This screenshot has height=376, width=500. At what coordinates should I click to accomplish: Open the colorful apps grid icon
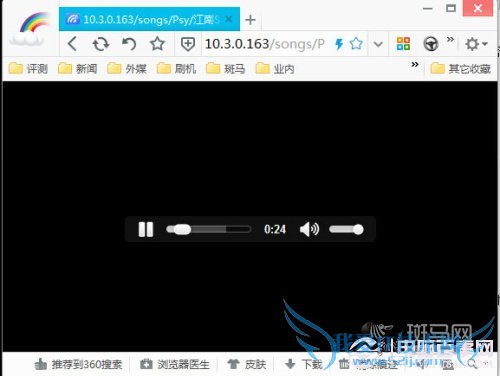403,44
